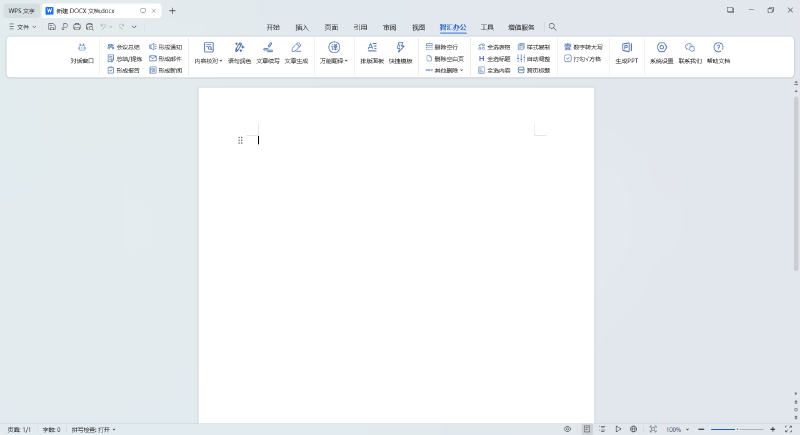Click the print preview icon
The image size is (800, 435).
point(90,27)
